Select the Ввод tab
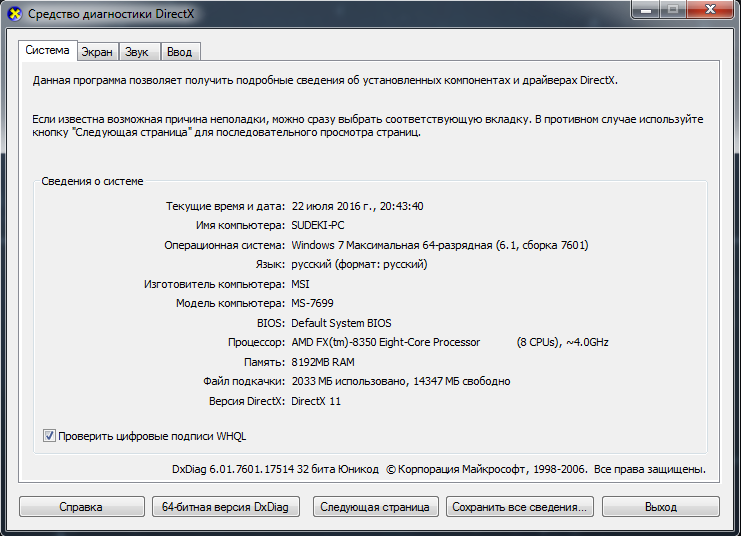This screenshot has width=741, height=536. (180, 52)
